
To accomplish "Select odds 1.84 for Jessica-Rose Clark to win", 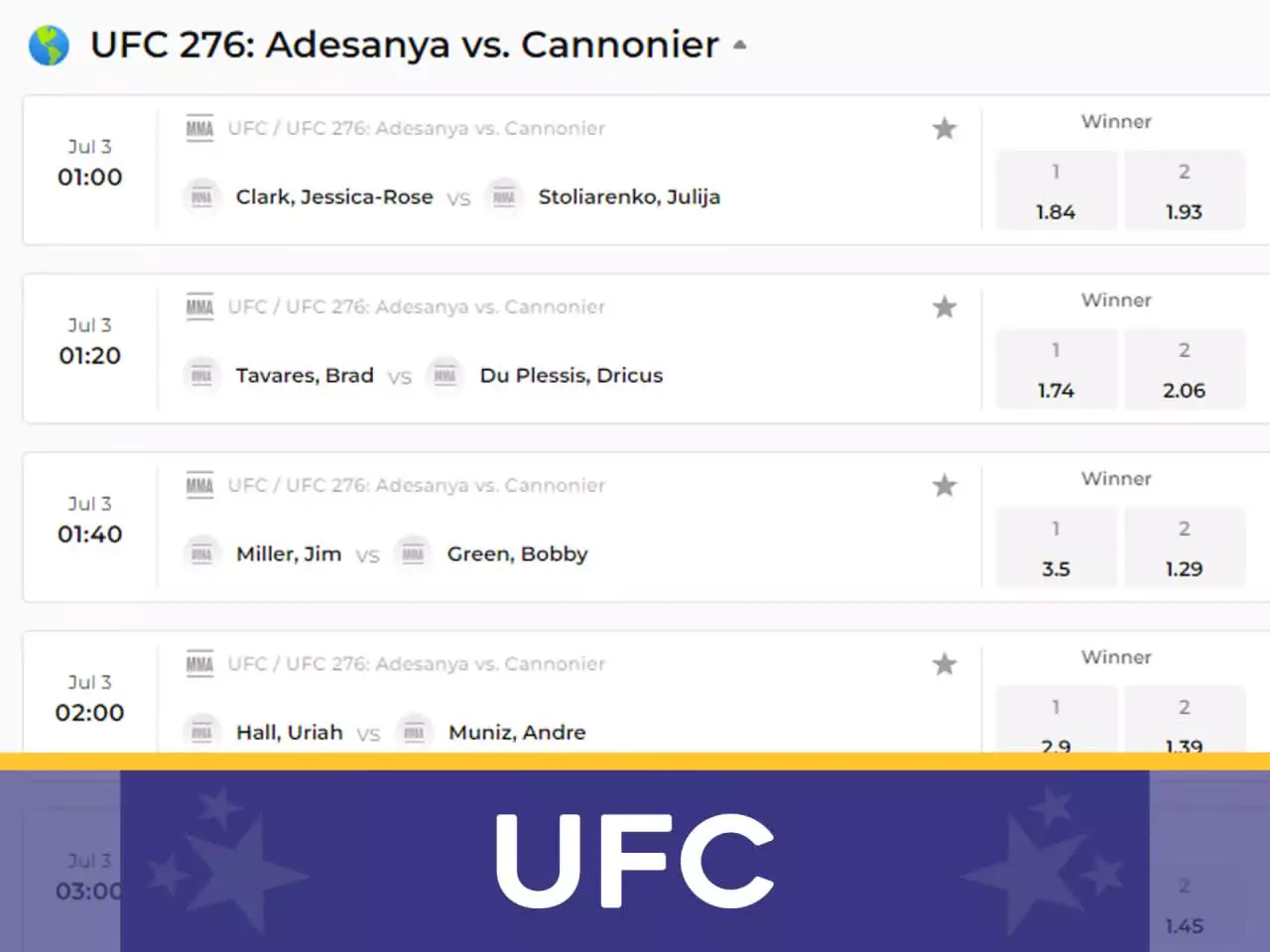I will click(x=1056, y=190).
